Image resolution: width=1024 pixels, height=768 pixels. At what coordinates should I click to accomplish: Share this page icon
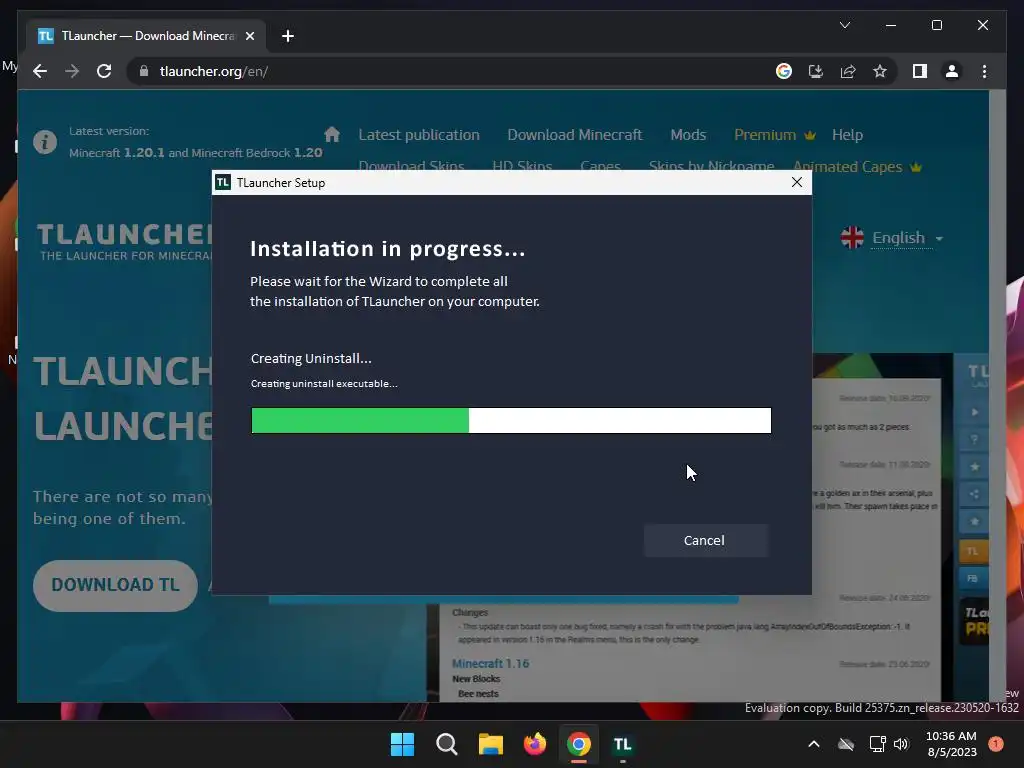848,71
